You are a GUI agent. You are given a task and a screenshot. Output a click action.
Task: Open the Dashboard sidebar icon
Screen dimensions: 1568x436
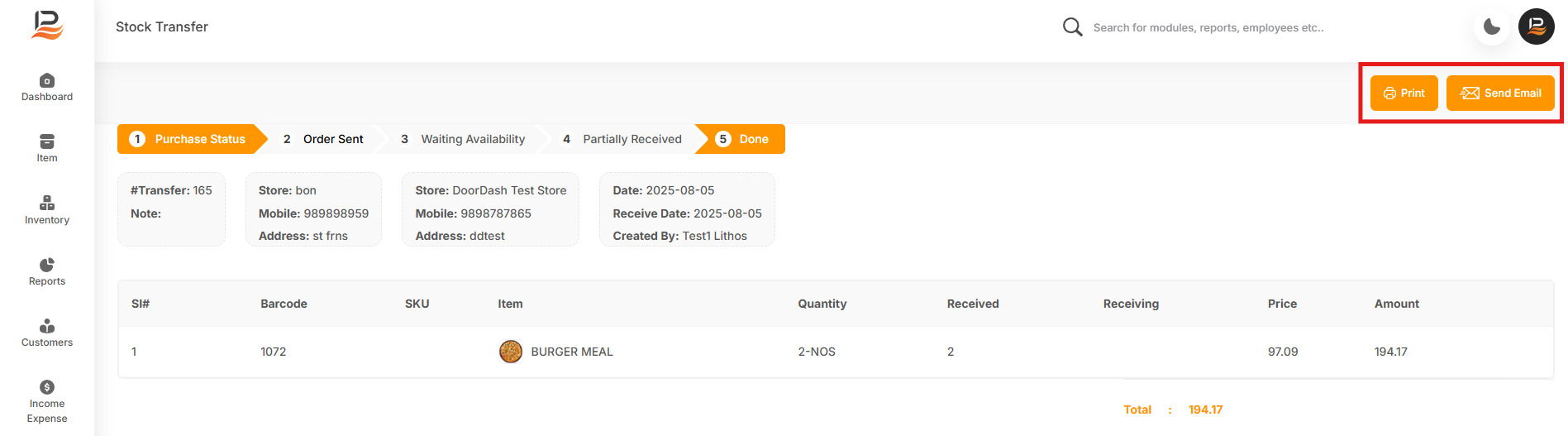(x=47, y=80)
